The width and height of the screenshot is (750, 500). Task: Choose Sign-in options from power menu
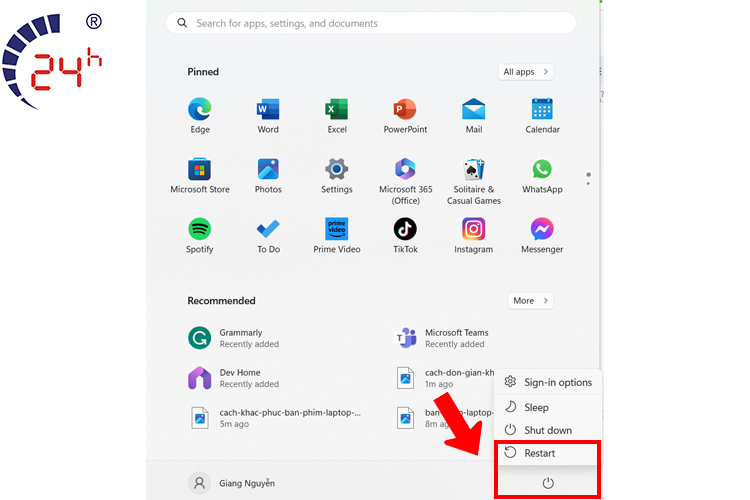(x=548, y=382)
